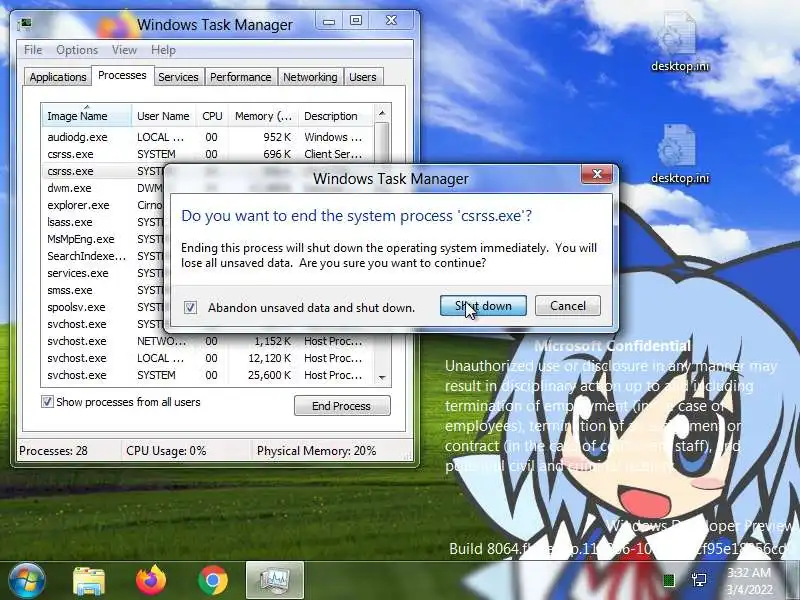The width and height of the screenshot is (800, 600).
Task: Switch to the Applications tab
Action: [x=58, y=77]
